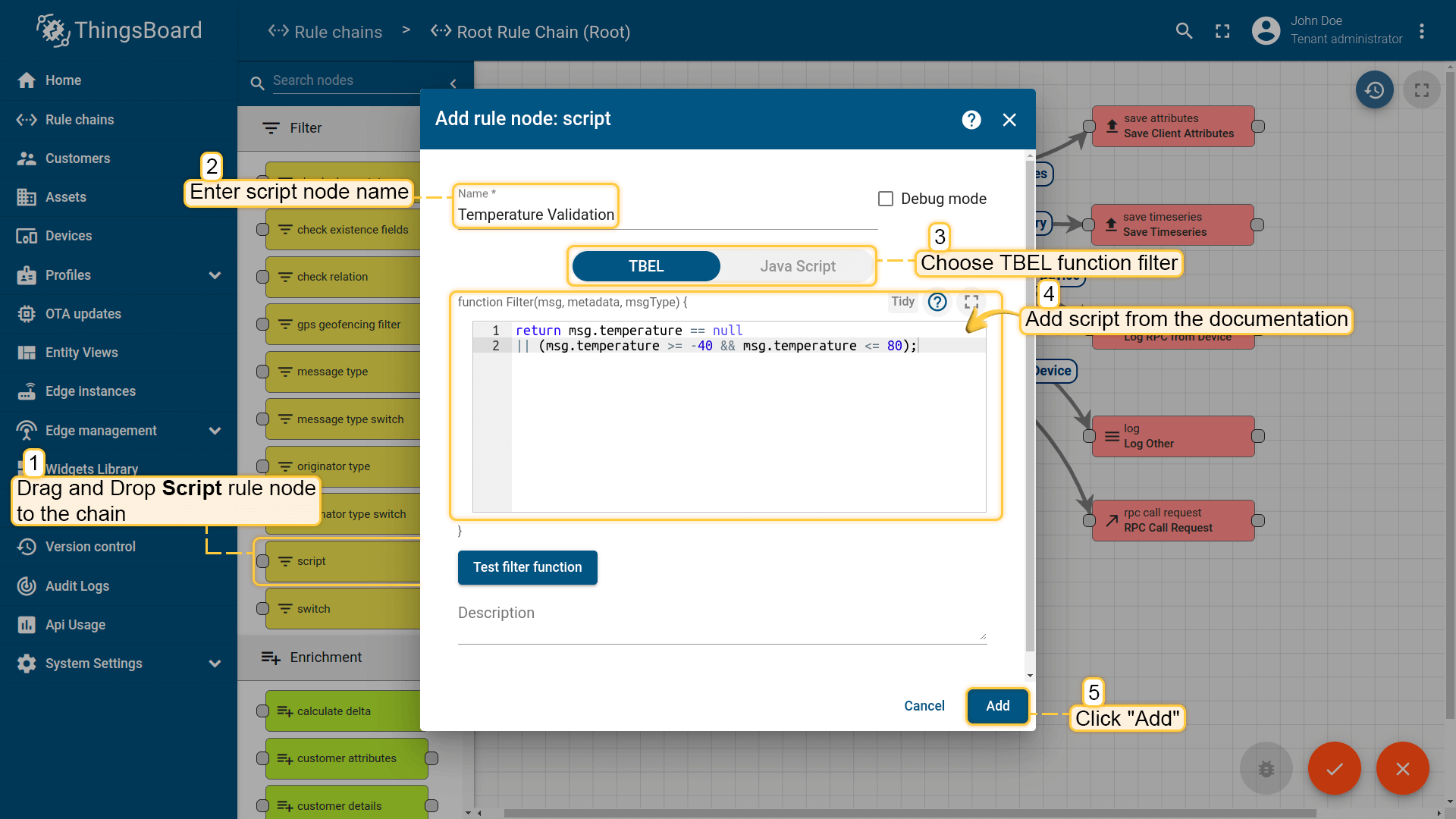Image resolution: width=1456 pixels, height=819 pixels.
Task: Expand the Edge management menu
Action: click(x=215, y=431)
